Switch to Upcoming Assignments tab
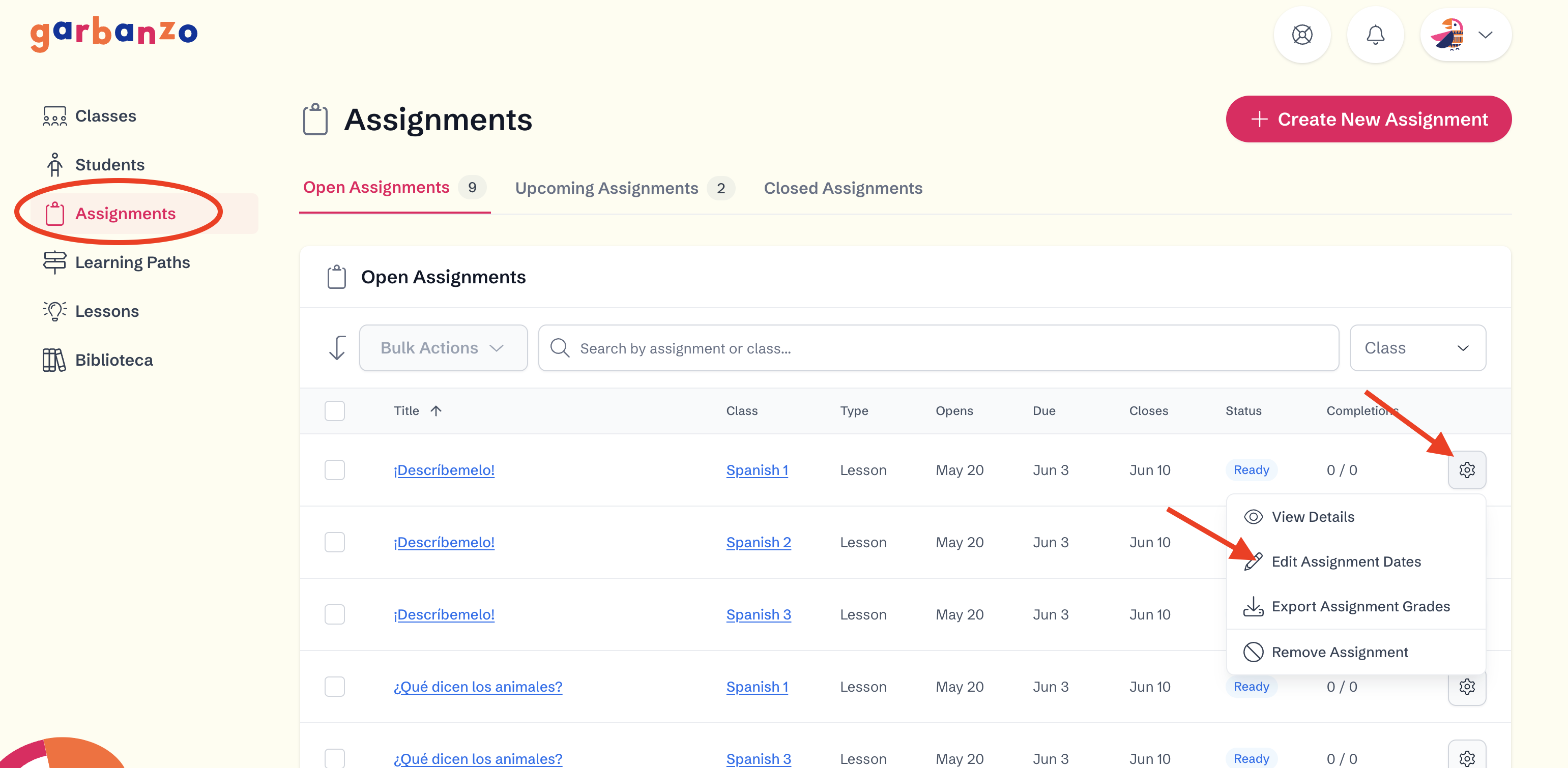The width and height of the screenshot is (1568, 768). (606, 188)
